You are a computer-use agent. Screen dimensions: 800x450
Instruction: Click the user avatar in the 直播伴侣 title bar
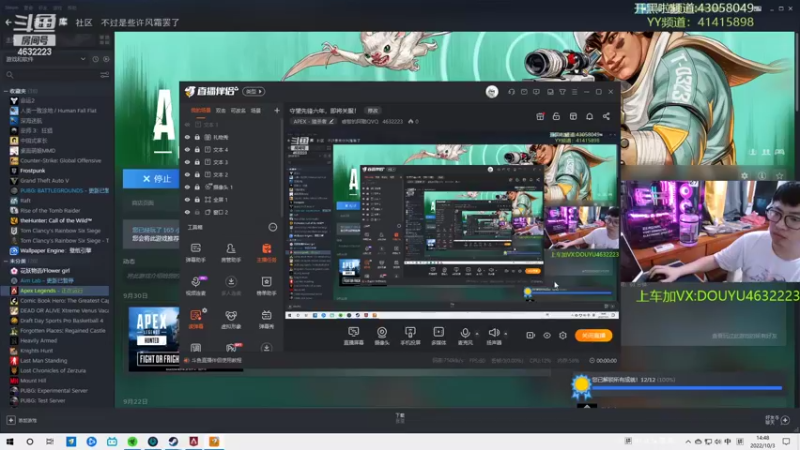[x=492, y=92]
